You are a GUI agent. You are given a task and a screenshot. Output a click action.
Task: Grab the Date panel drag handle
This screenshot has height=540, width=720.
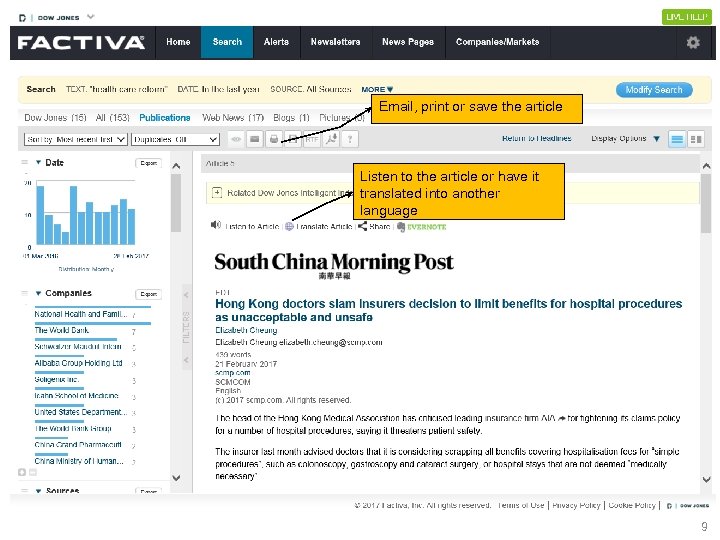click(x=24, y=162)
